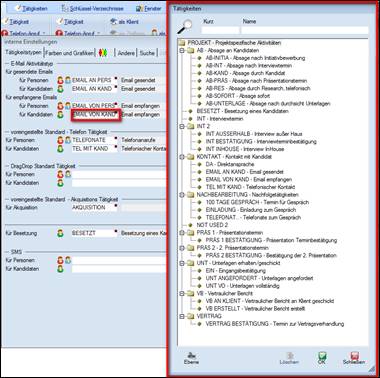
Task: Select 'INT INHOUSE - Interview InHouse' item
Action: click(x=245, y=149)
